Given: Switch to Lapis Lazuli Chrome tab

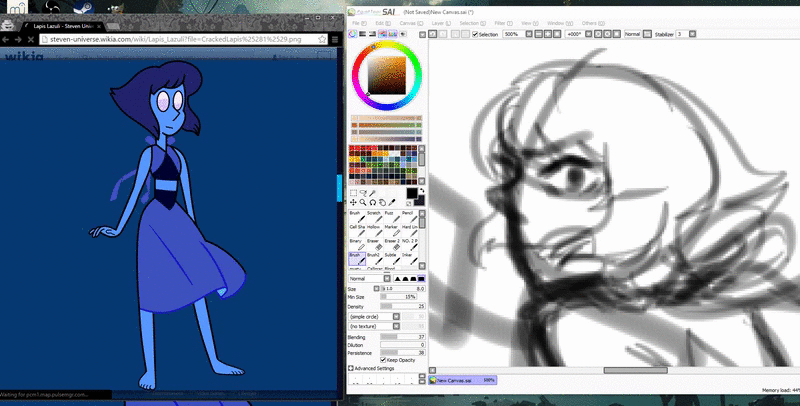Looking at the screenshot, I should 64,26.
